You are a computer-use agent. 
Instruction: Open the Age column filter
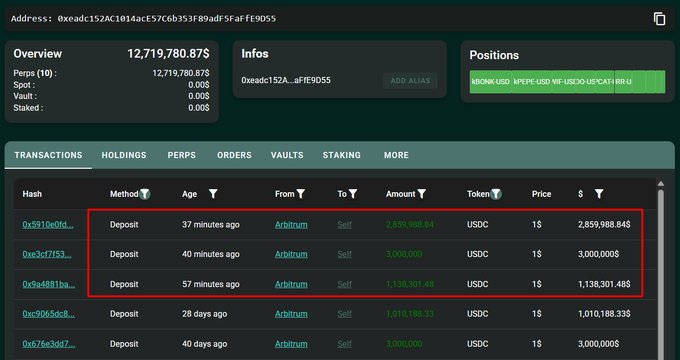click(213, 194)
